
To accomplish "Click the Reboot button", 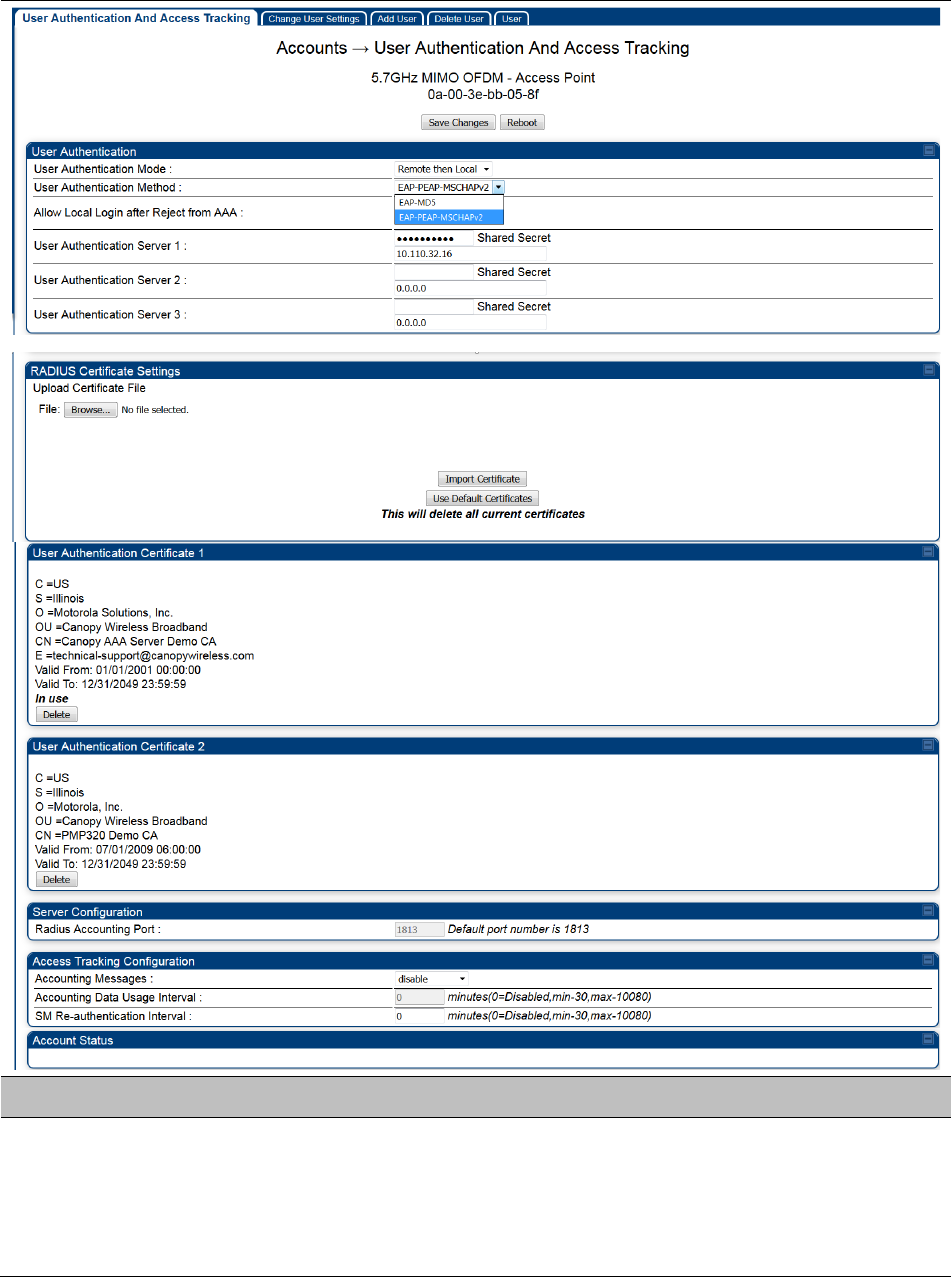I will 522,123.
